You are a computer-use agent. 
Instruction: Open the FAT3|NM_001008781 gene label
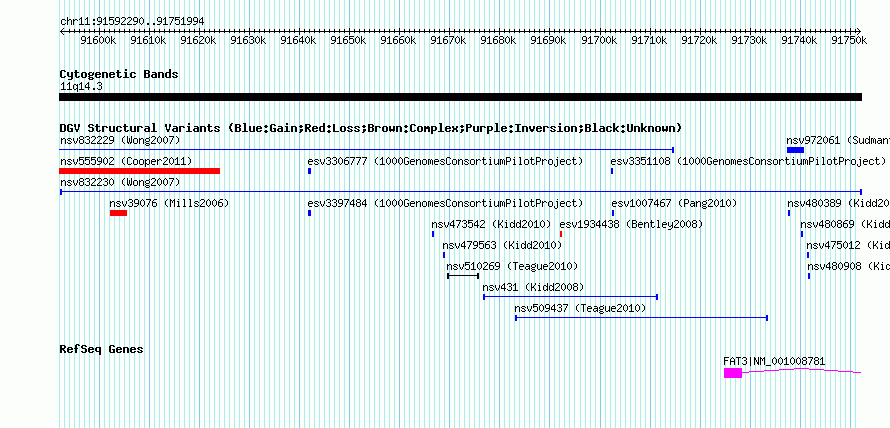coord(774,361)
